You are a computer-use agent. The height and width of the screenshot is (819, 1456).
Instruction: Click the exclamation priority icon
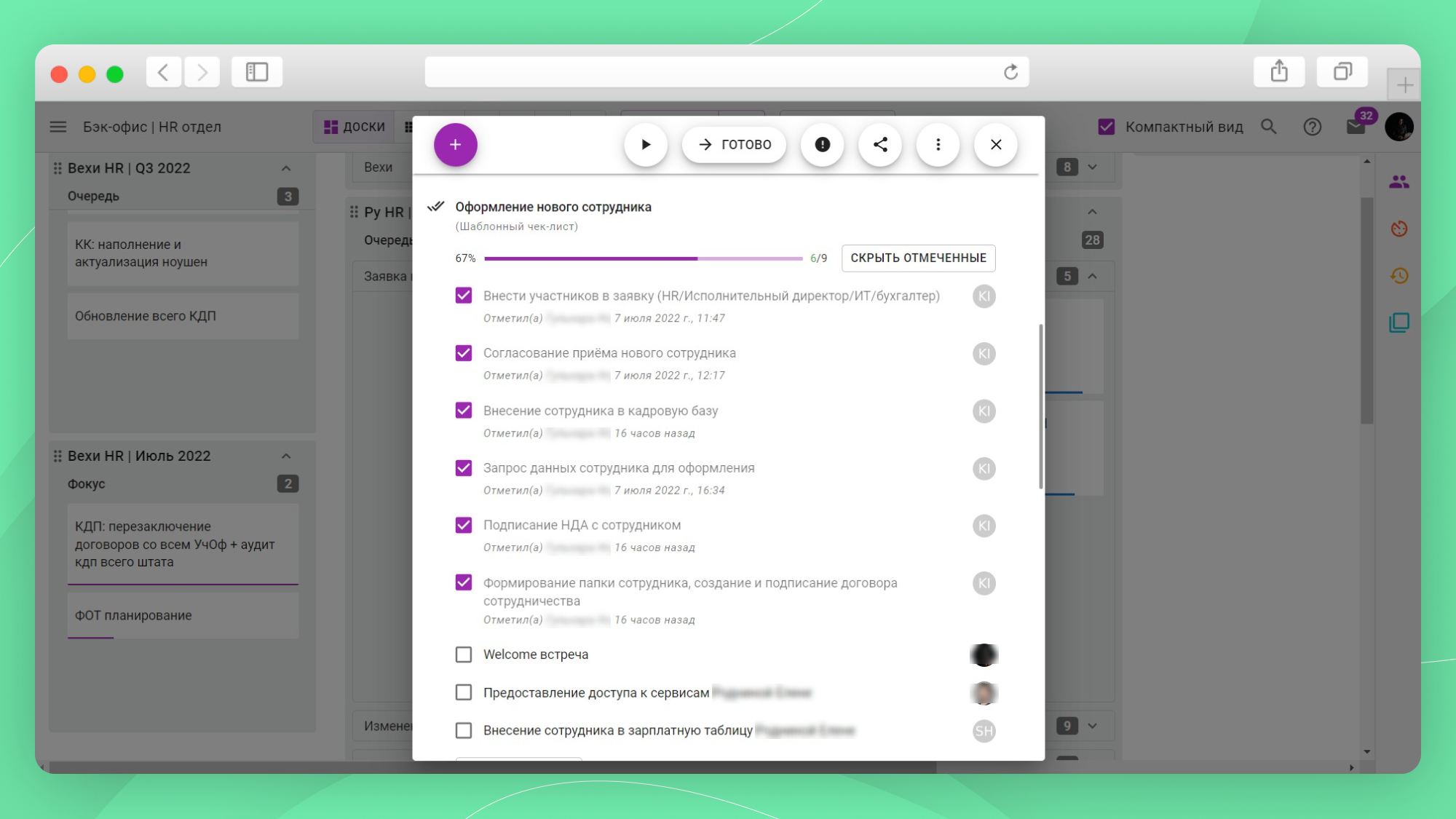pyautogui.click(x=822, y=144)
